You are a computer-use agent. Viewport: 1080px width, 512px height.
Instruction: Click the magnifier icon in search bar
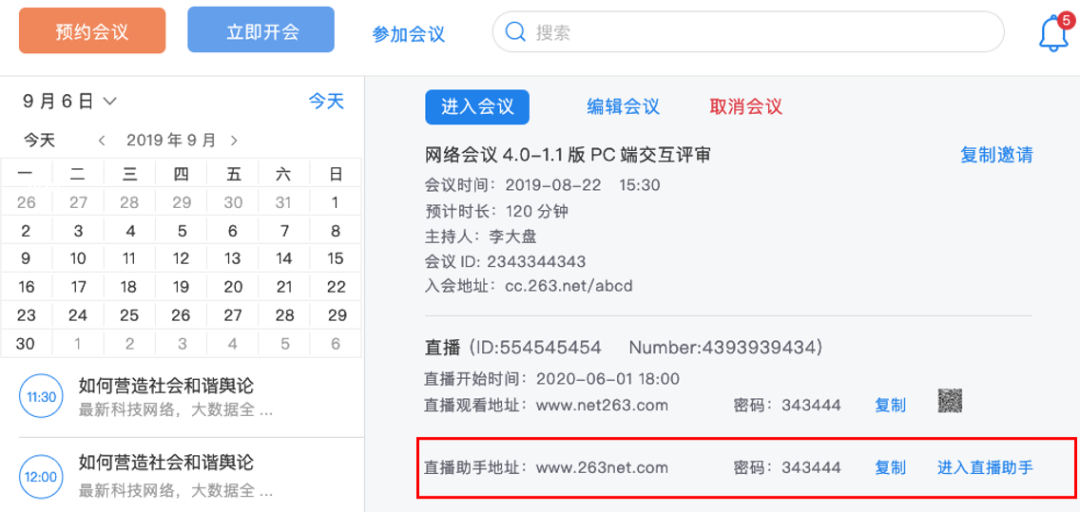pos(516,32)
